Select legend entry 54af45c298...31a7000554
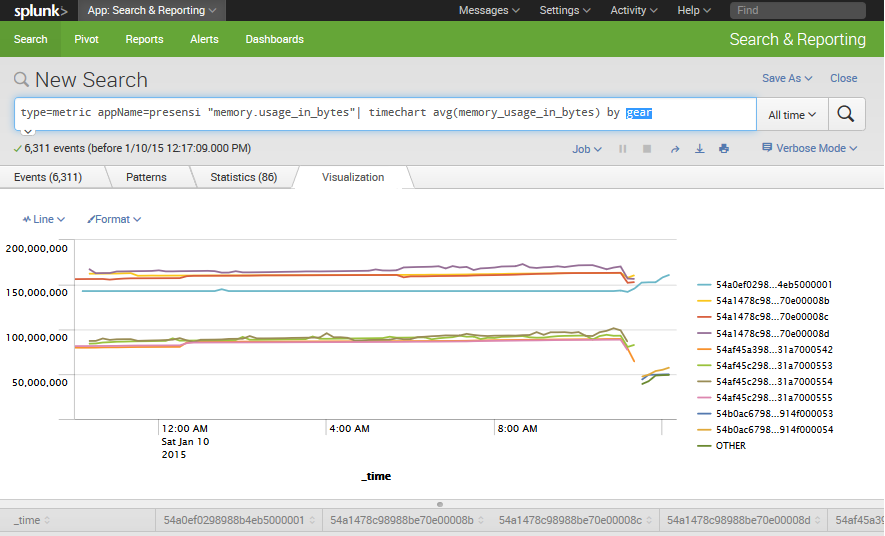 pyautogui.click(x=765, y=381)
